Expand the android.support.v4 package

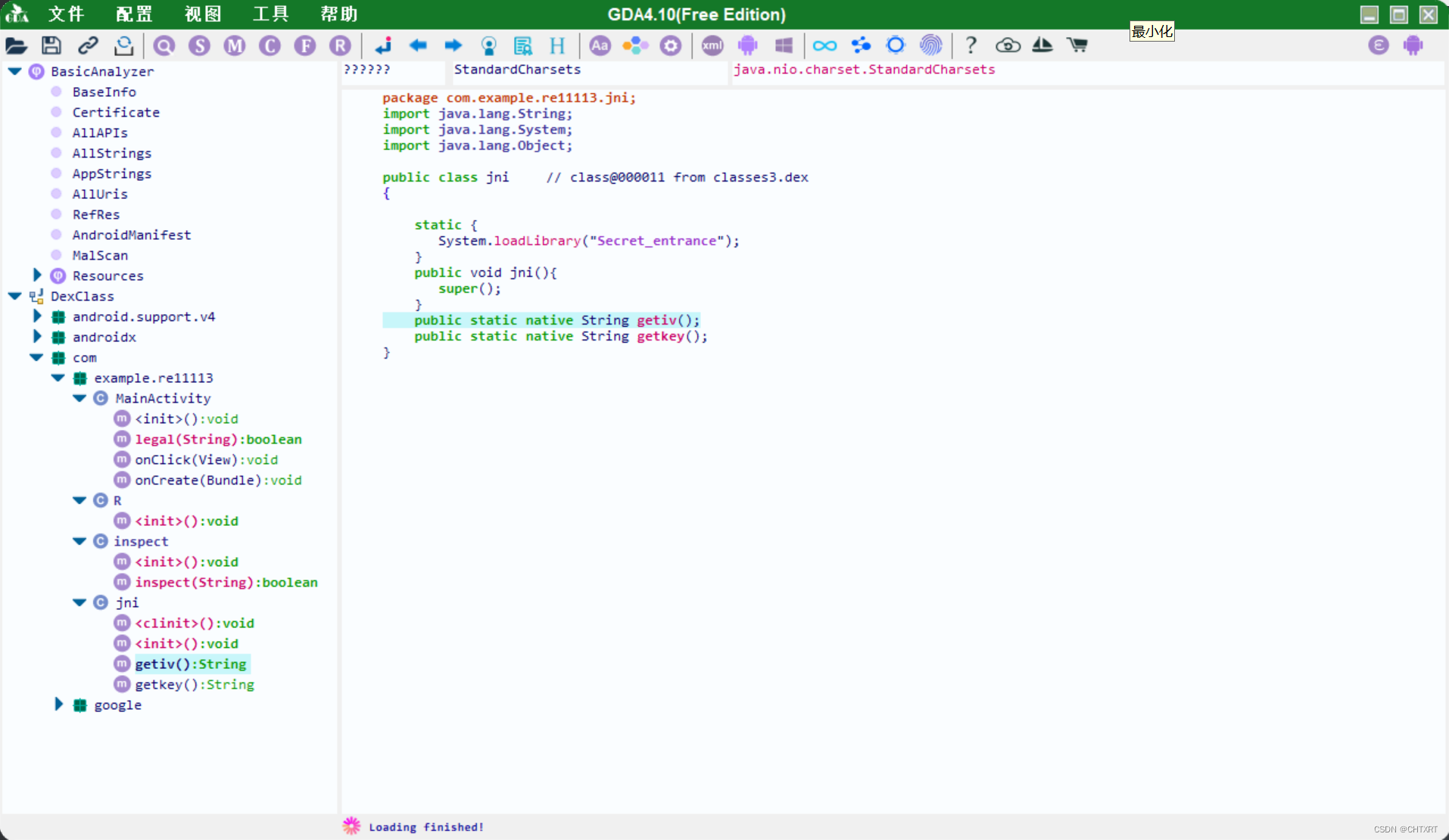36,316
